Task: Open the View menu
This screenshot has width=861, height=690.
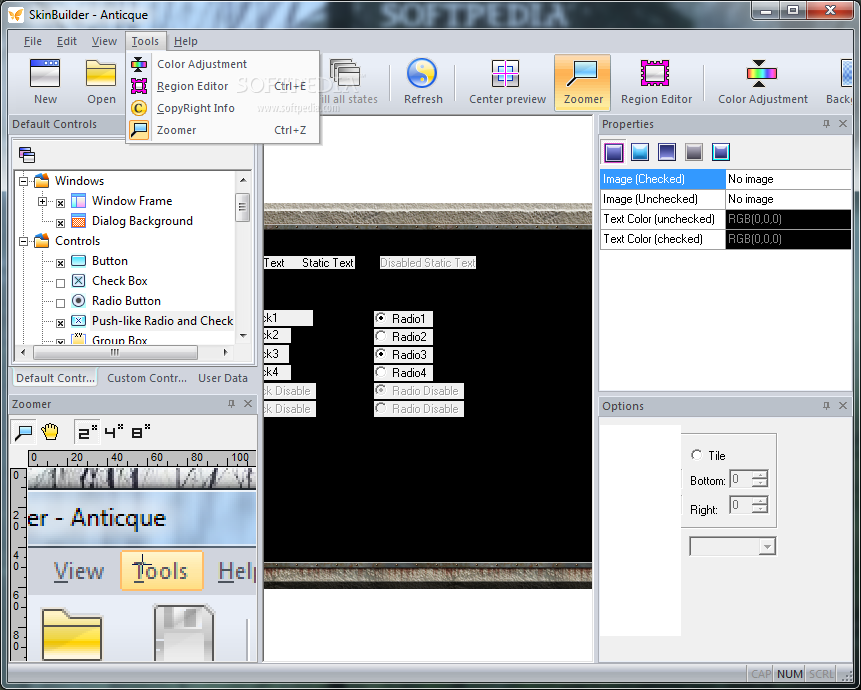Action: coord(104,41)
